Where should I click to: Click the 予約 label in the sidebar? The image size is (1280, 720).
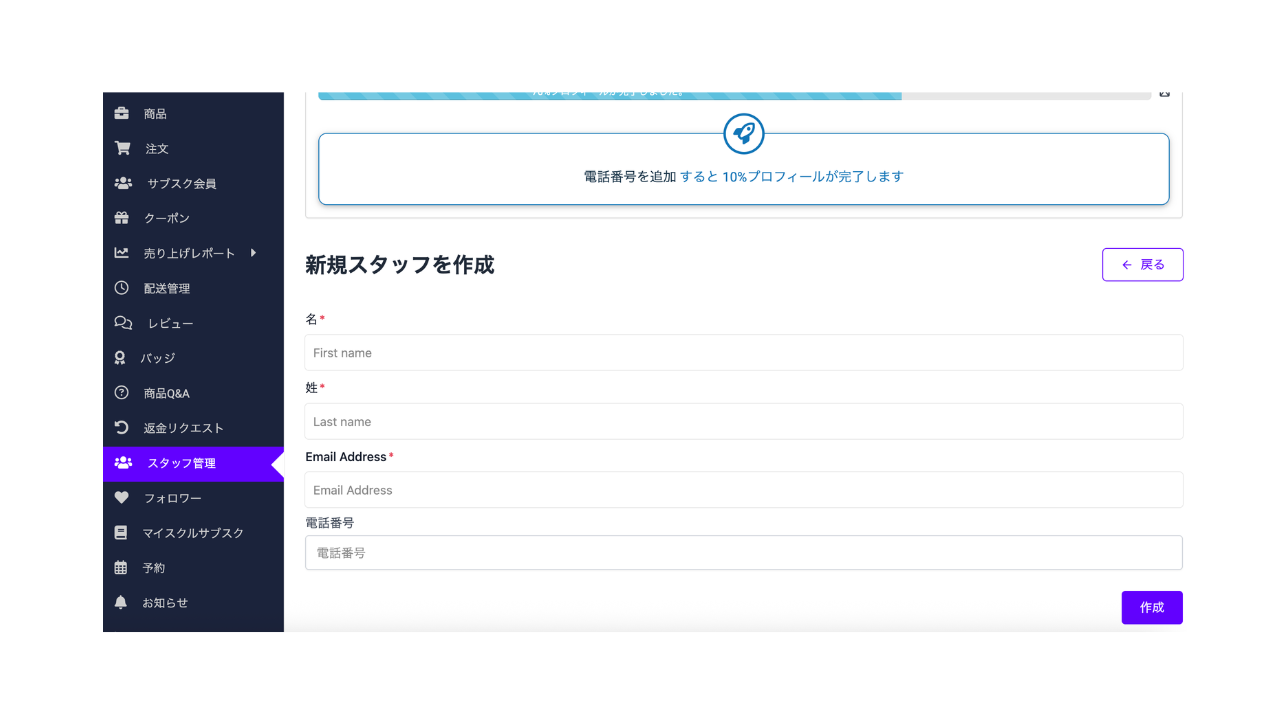coord(154,568)
